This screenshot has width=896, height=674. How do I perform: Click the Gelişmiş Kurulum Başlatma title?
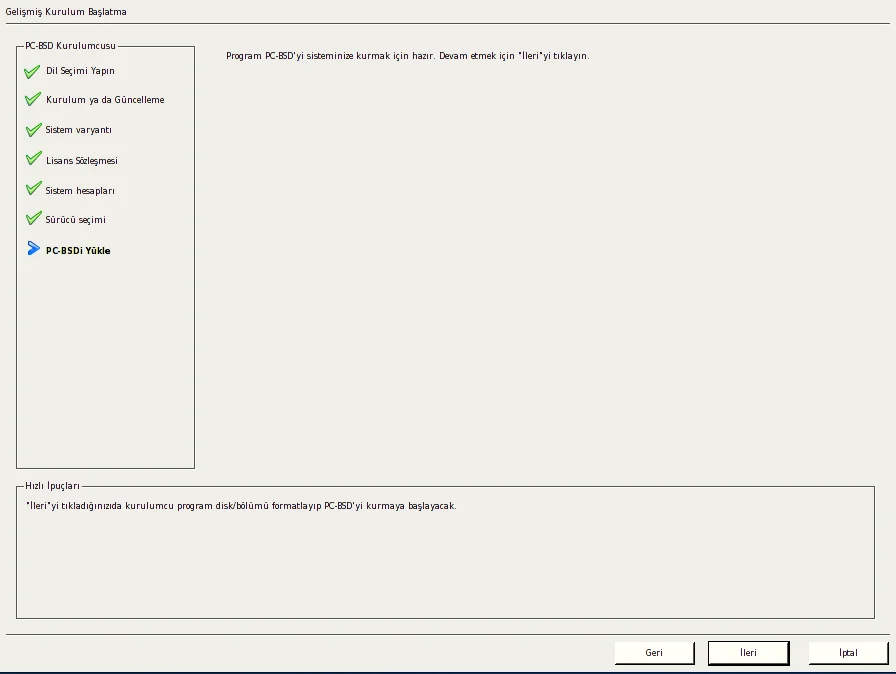[x=66, y=11]
